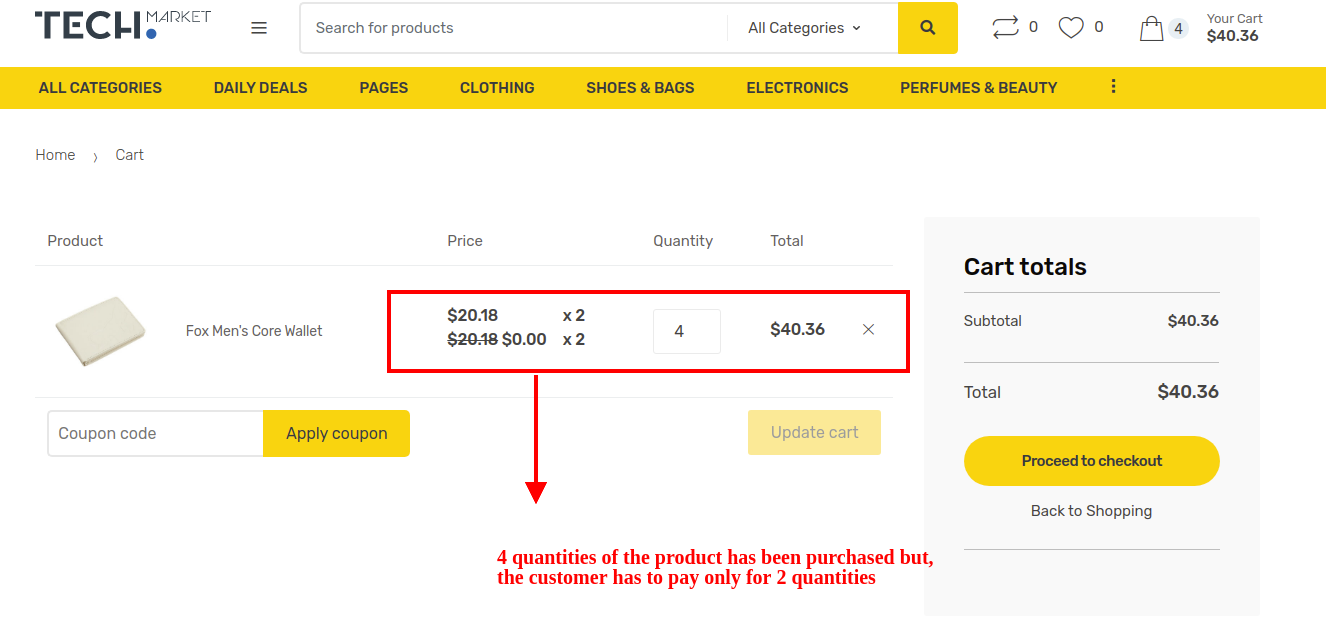Open the Pages menu item
The width and height of the screenshot is (1326, 641).
click(x=383, y=88)
